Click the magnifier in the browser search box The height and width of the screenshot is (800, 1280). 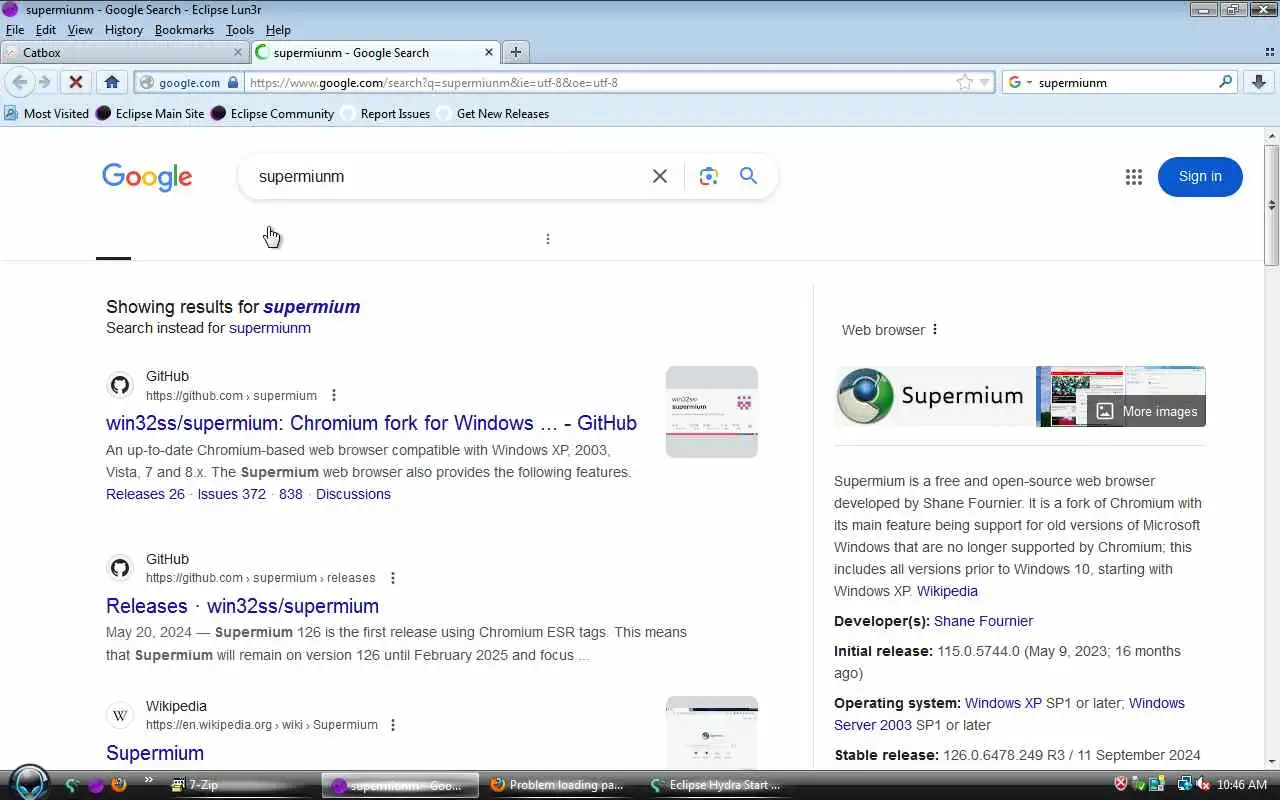click(1225, 82)
